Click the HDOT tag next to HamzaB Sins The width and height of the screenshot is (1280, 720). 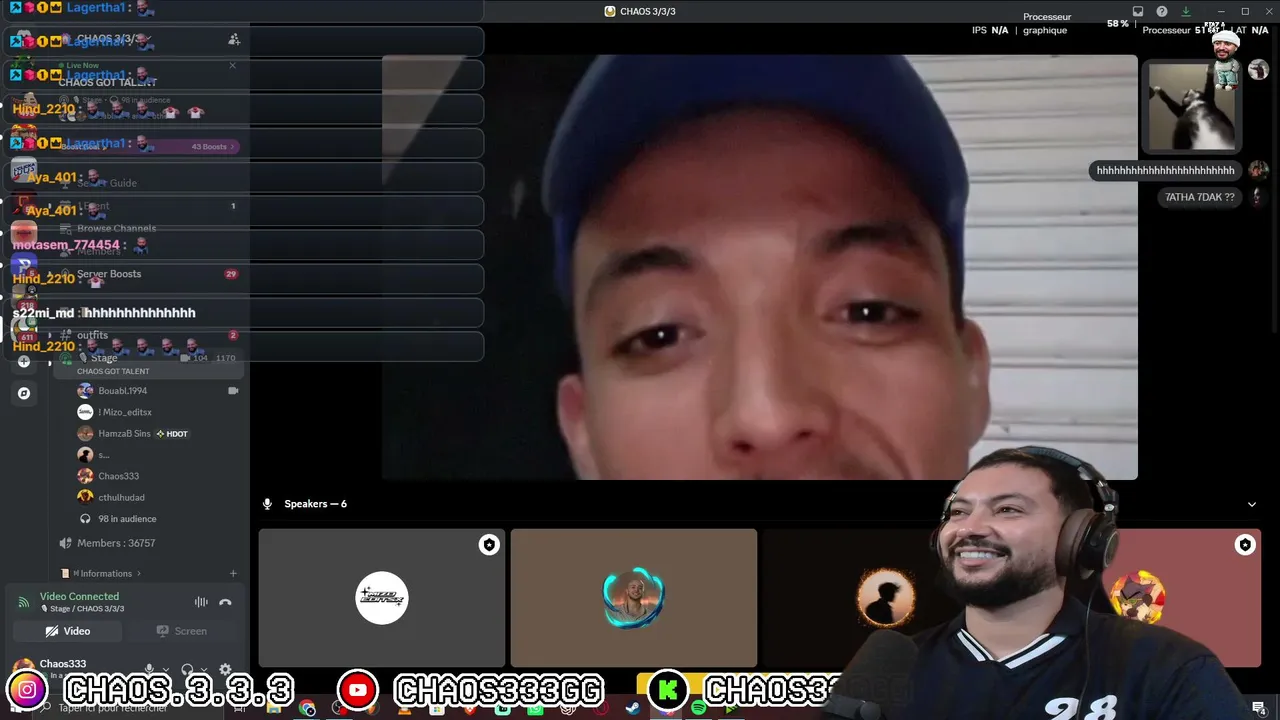(172, 434)
